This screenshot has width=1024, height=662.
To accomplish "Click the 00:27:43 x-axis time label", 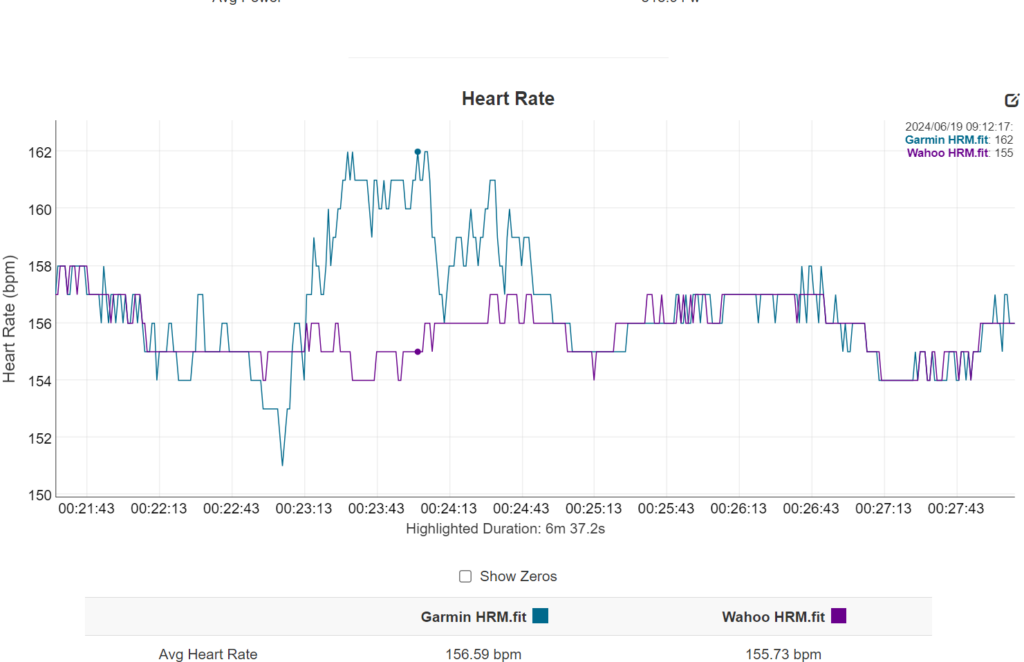I will pyautogui.click(x=958, y=509).
